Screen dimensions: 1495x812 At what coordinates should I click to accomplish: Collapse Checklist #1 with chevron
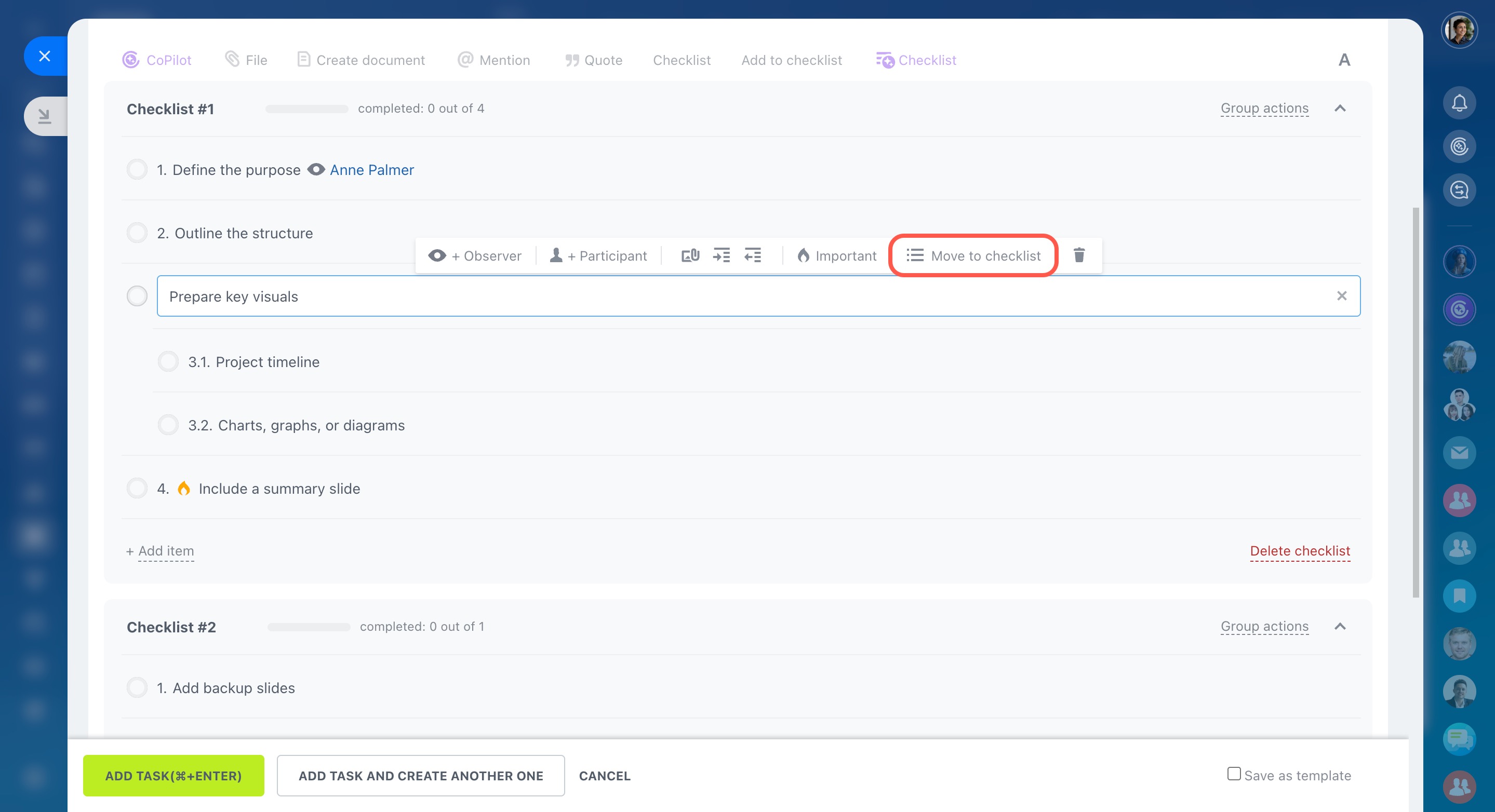coord(1340,109)
